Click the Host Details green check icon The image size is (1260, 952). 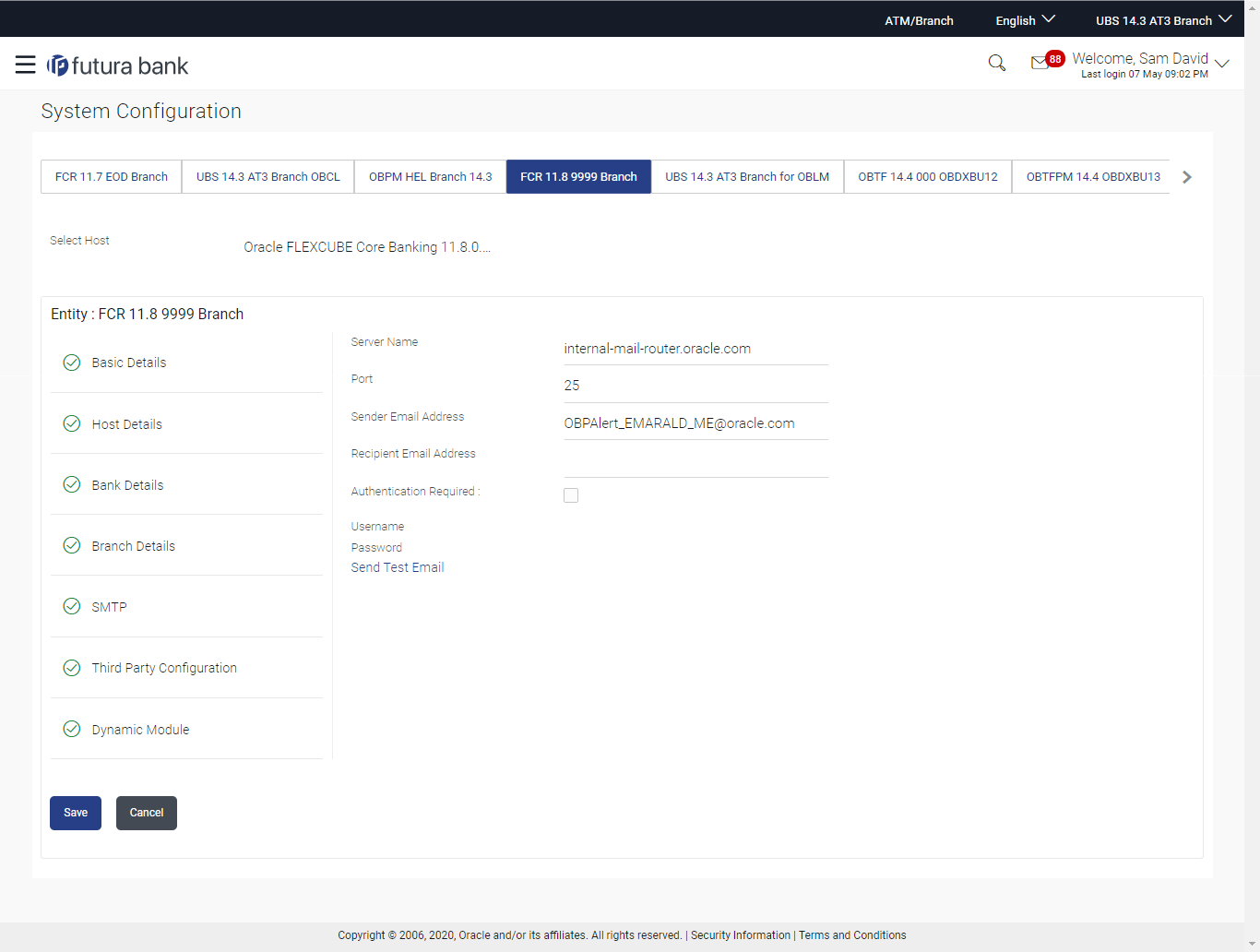click(x=72, y=423)
